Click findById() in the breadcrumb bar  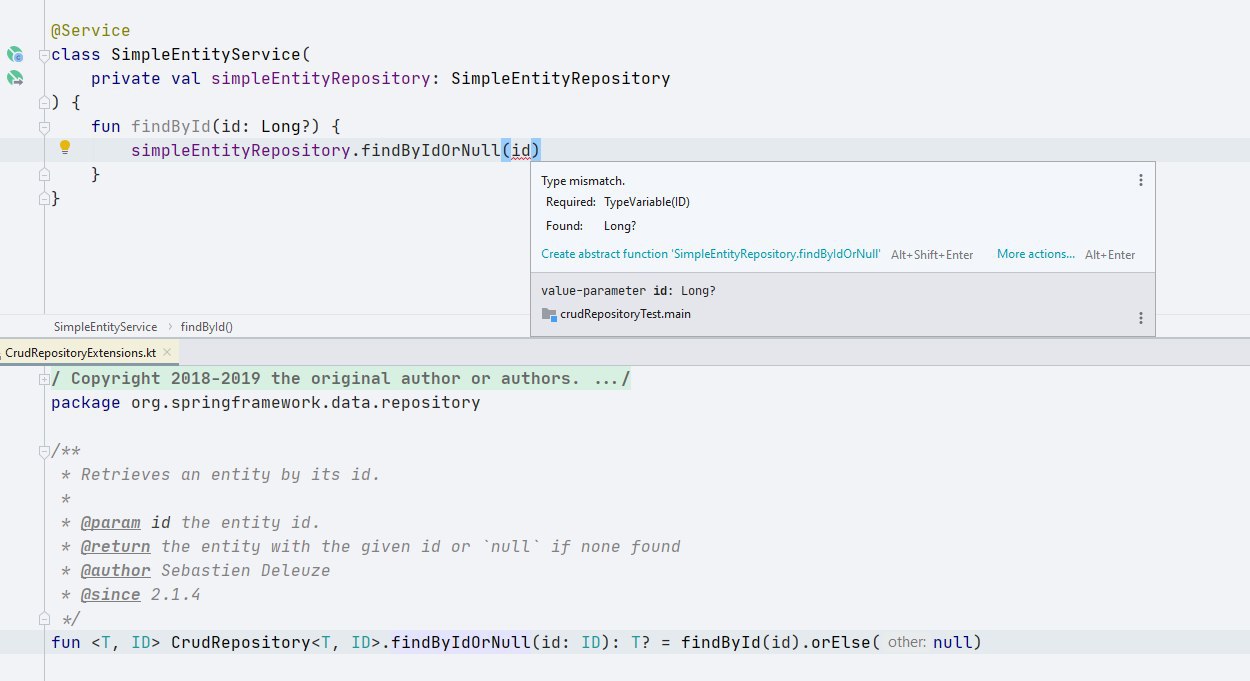click(207, 327)
